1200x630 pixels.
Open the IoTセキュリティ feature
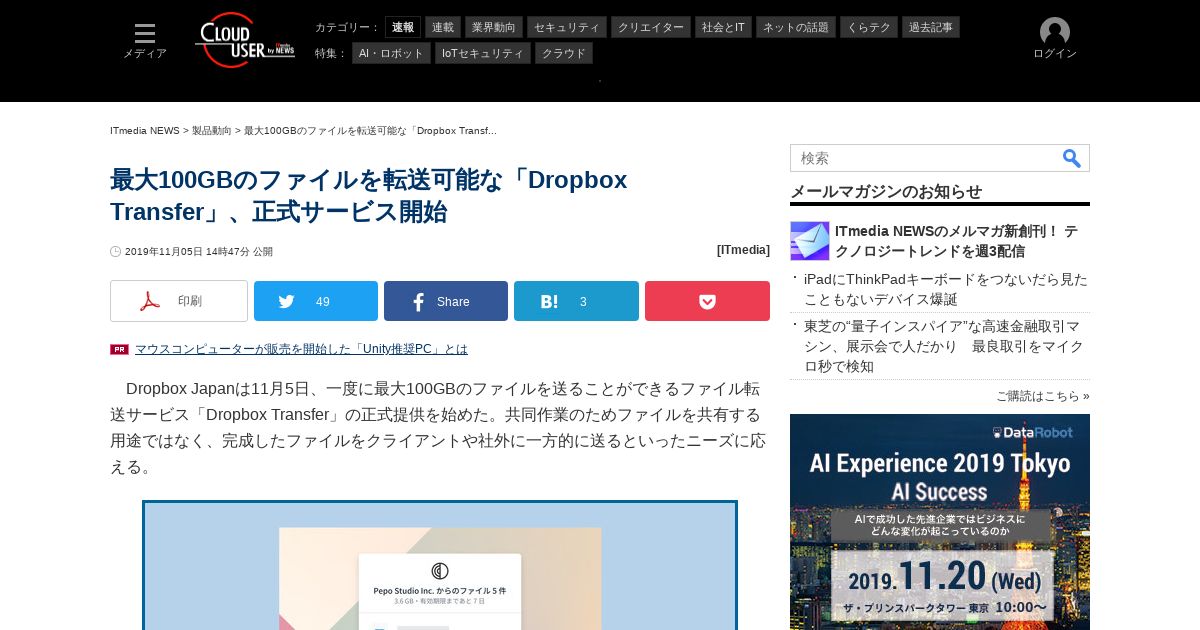[x=483, y=53]
